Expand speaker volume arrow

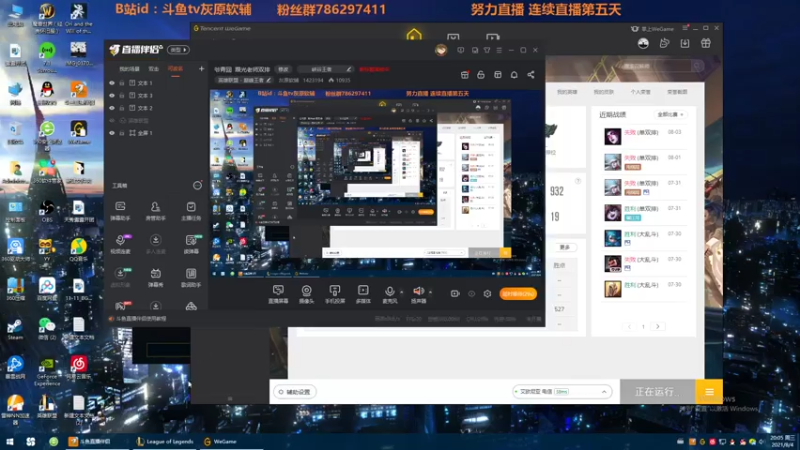430,292
